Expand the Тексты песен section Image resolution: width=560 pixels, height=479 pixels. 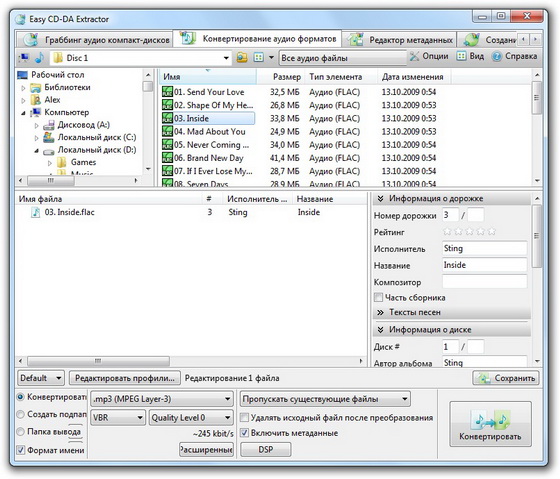pos(380,313)
